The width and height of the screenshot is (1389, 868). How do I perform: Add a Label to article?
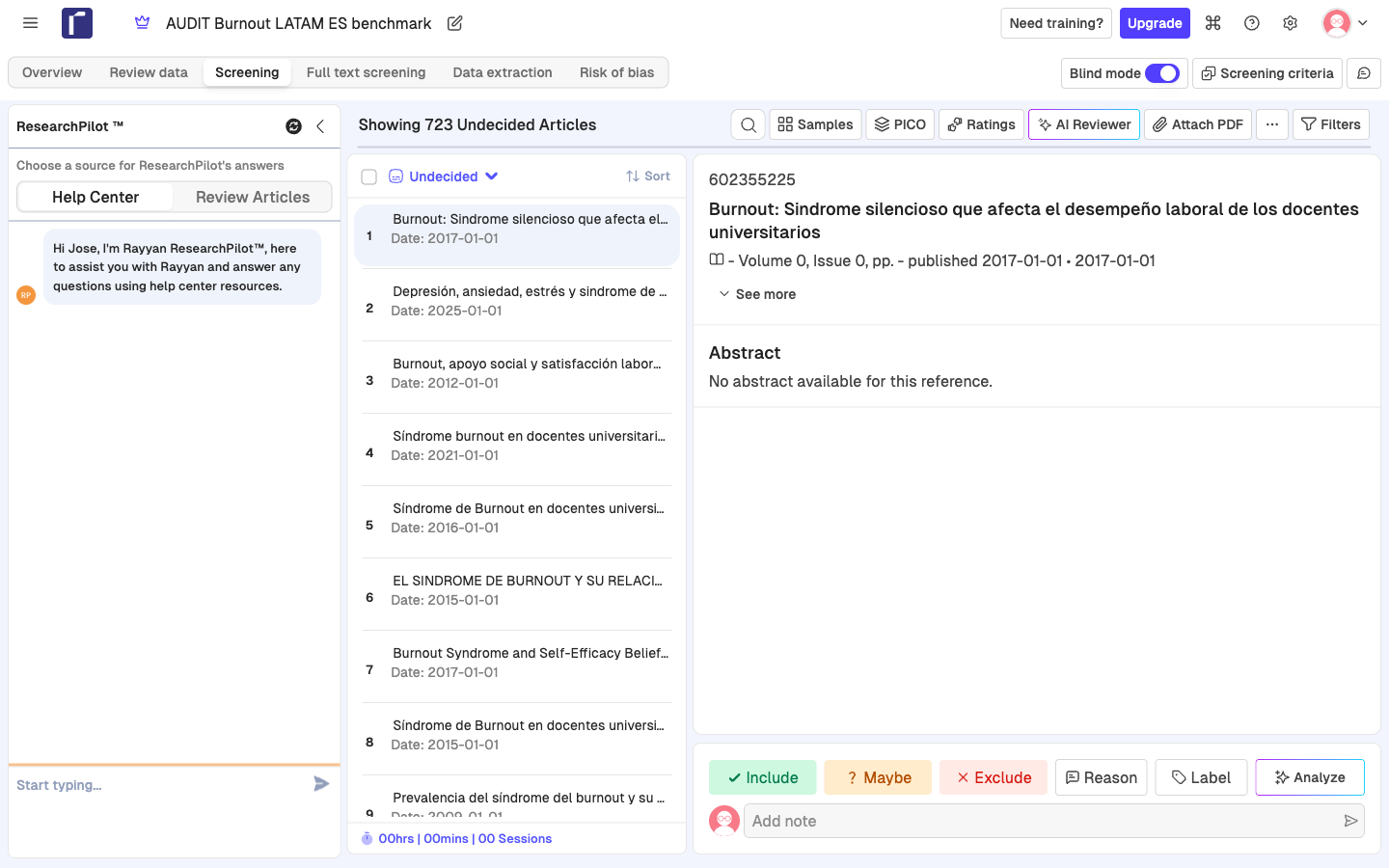(x=1201, y=777)
